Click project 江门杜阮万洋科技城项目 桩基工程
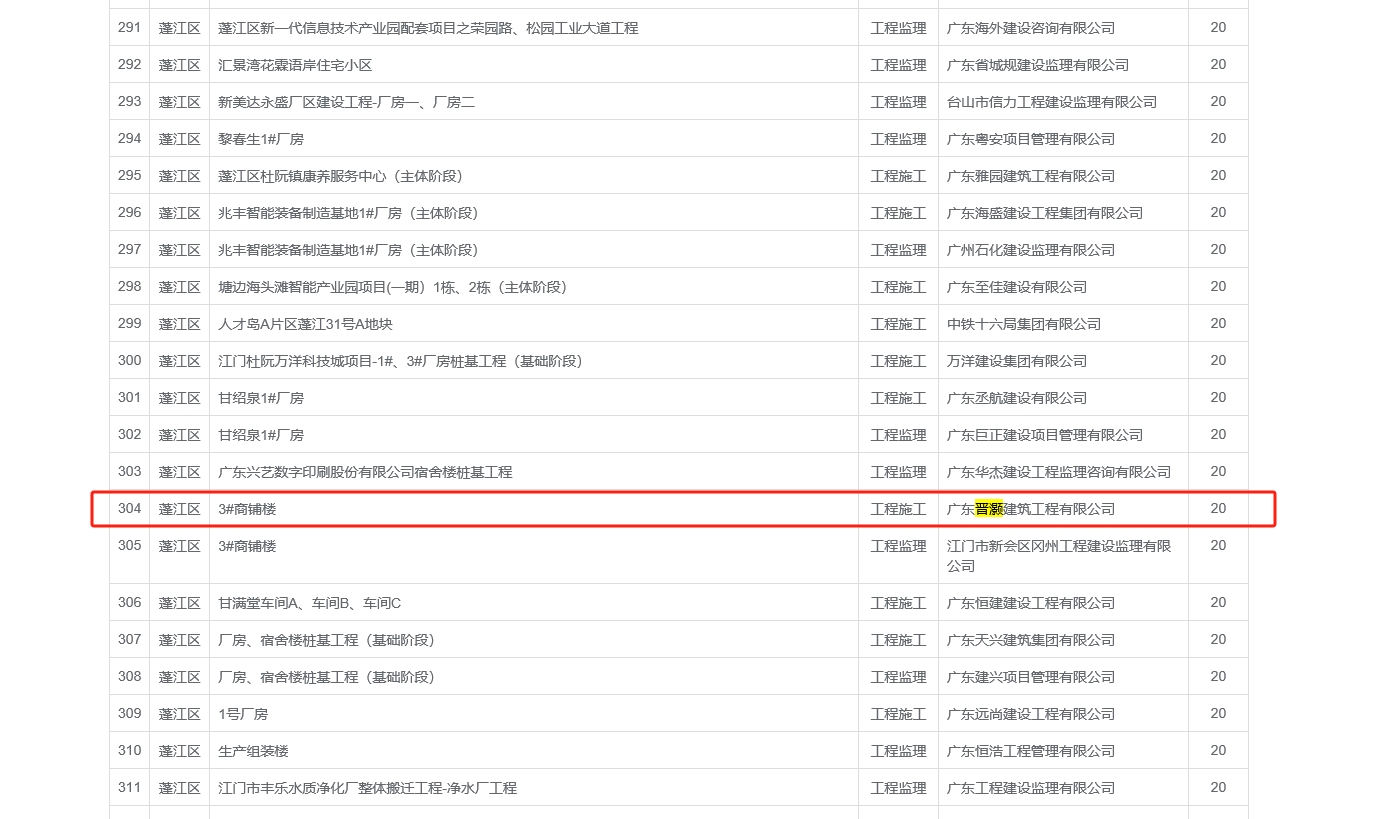The width and height of the screenshot is (1374, 819). point(400,361)
